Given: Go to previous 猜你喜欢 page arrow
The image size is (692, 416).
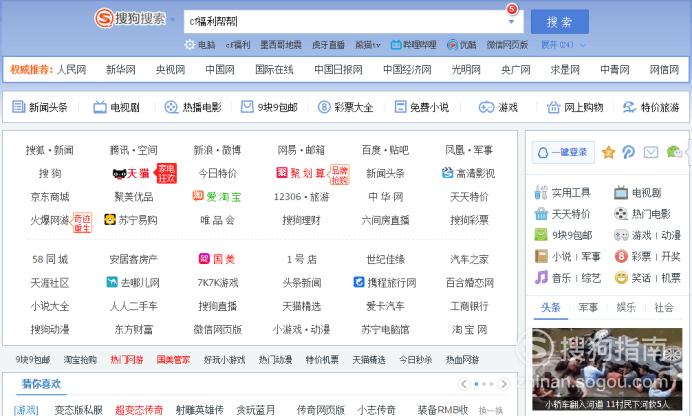Looking at the screenshot, I should tap(463, 384).
